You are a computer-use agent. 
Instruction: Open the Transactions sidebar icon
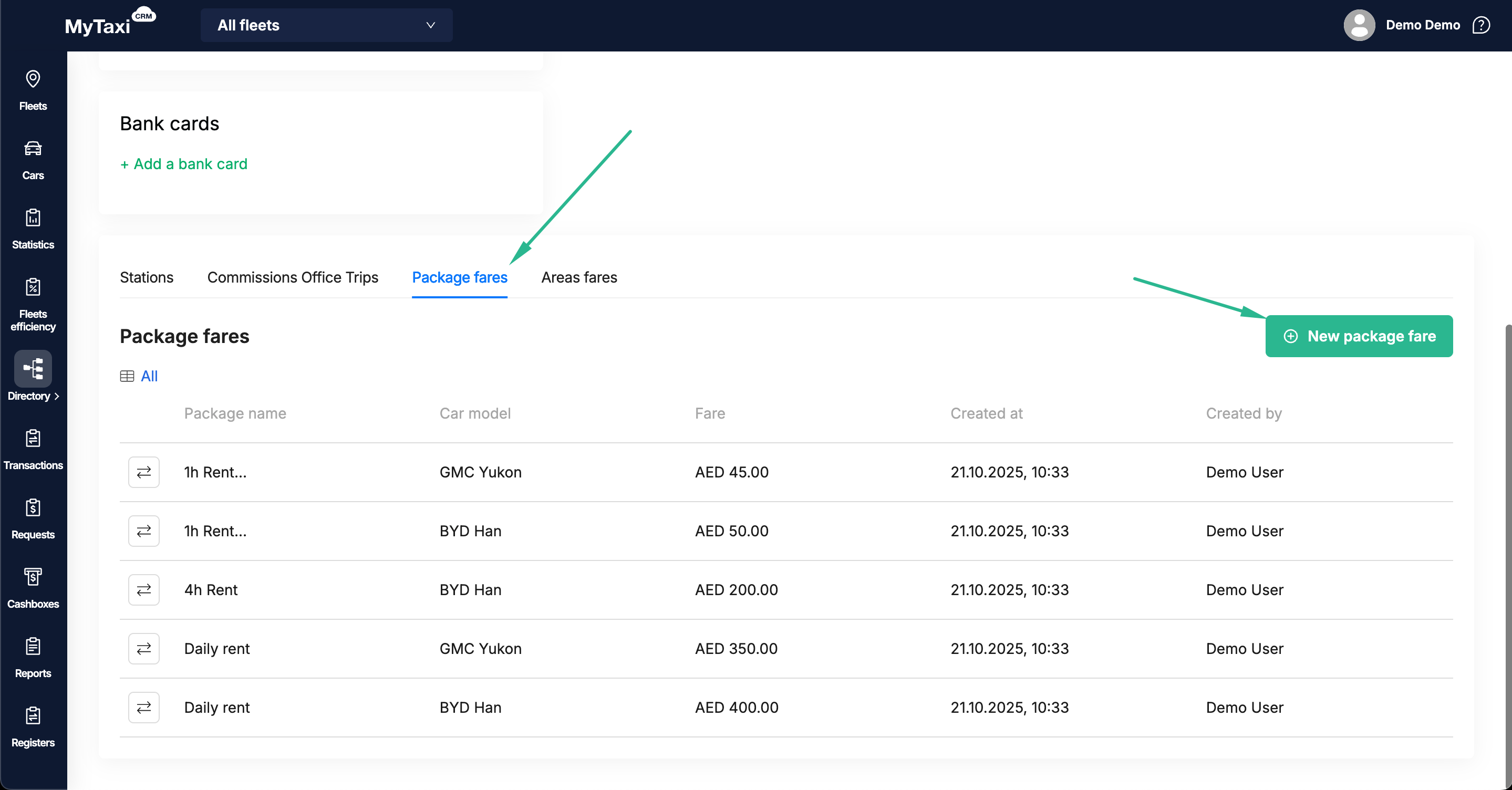(x=33, y=439)
